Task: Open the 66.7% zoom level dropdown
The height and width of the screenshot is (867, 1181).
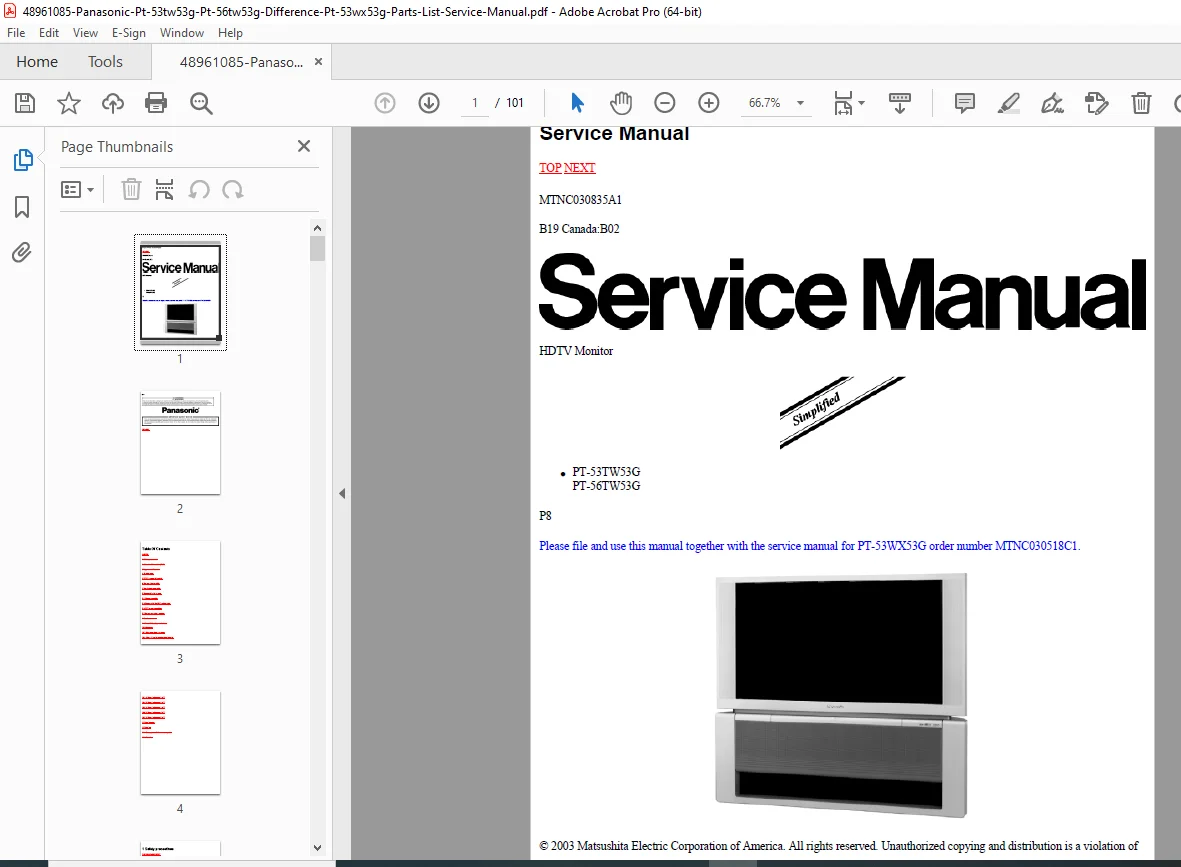Action: [x=801, y=103]
